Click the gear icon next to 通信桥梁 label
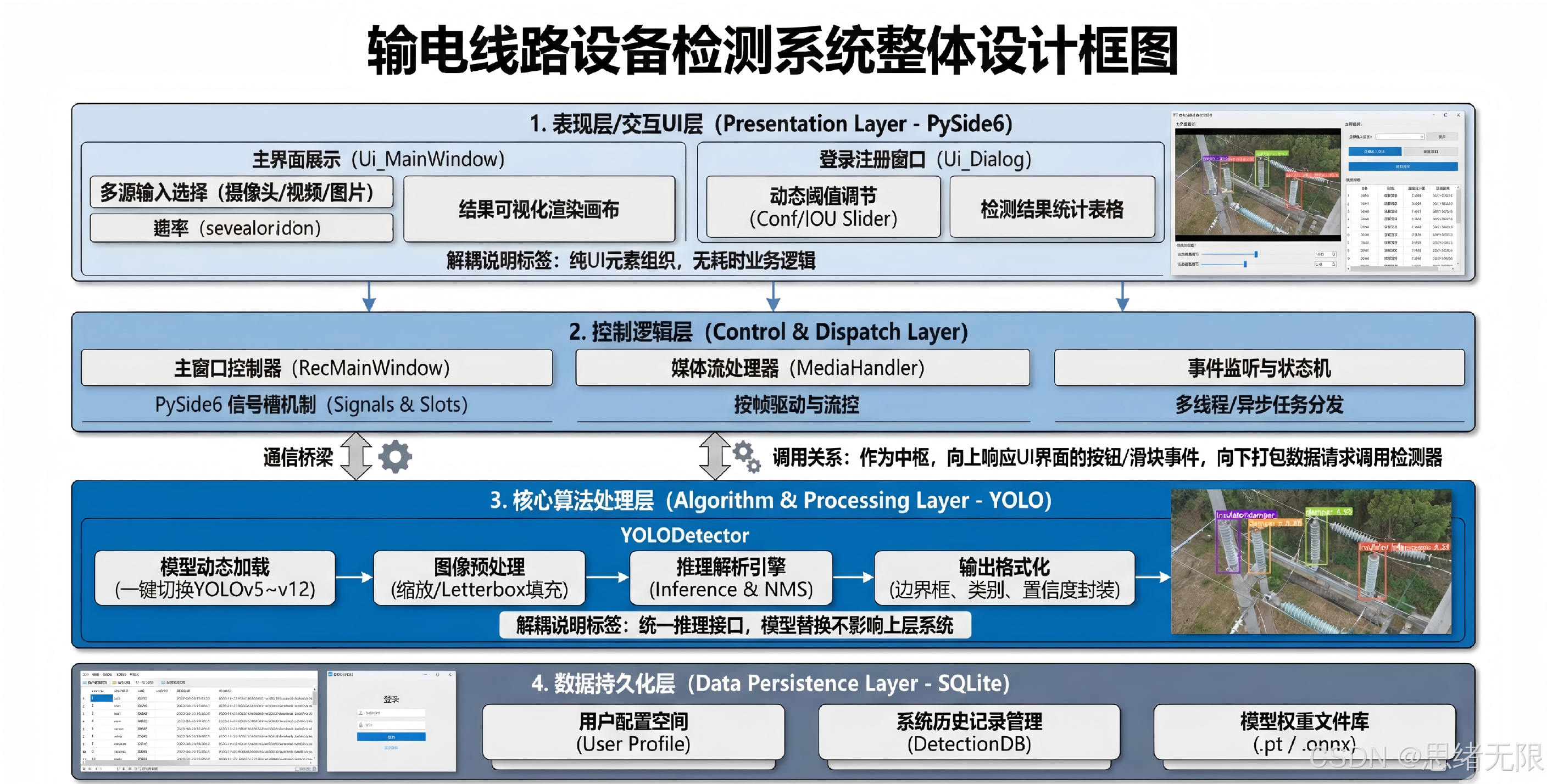1547x784 pixels. [x=394, y=456]
